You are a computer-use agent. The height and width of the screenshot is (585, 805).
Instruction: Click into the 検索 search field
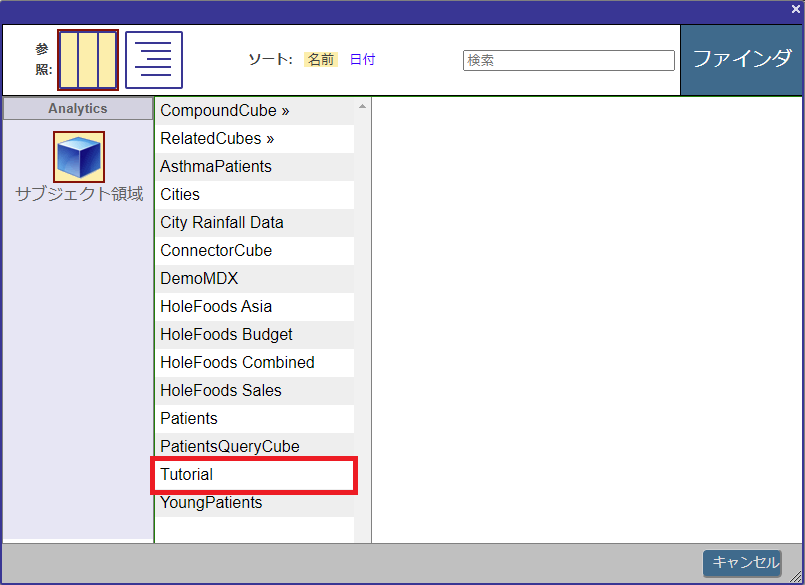tap(568, 61)
